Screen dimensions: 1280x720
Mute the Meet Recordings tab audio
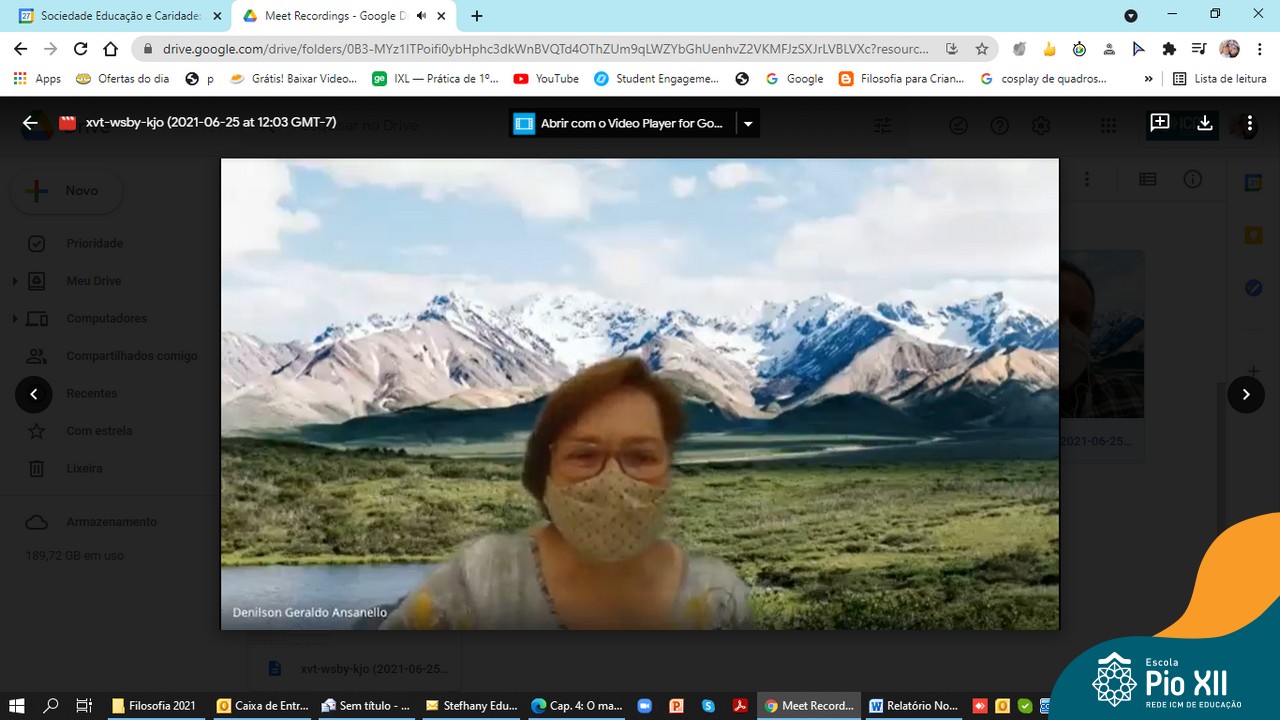click(422, 16)
